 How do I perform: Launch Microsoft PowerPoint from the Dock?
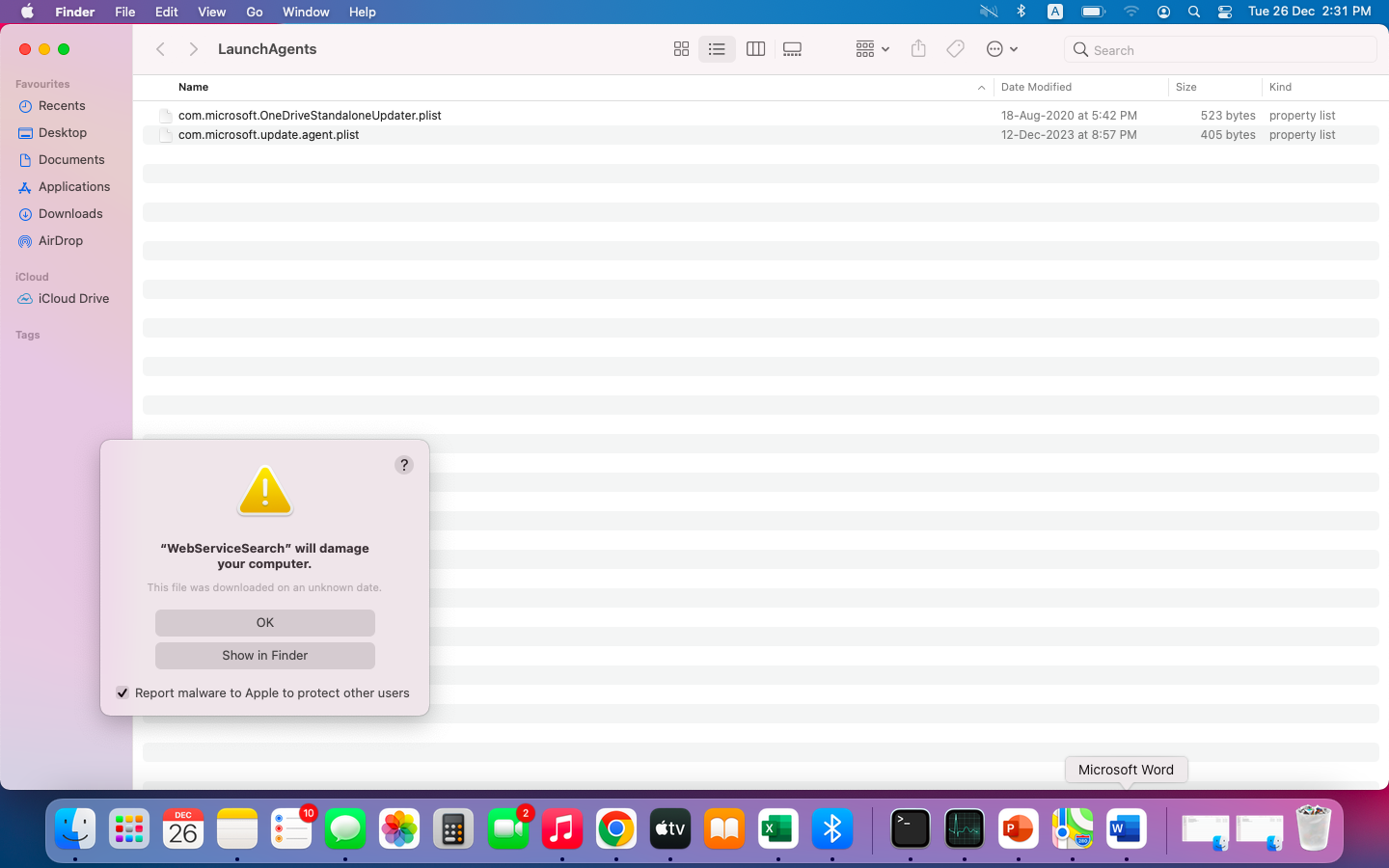tap(1018, 827)
